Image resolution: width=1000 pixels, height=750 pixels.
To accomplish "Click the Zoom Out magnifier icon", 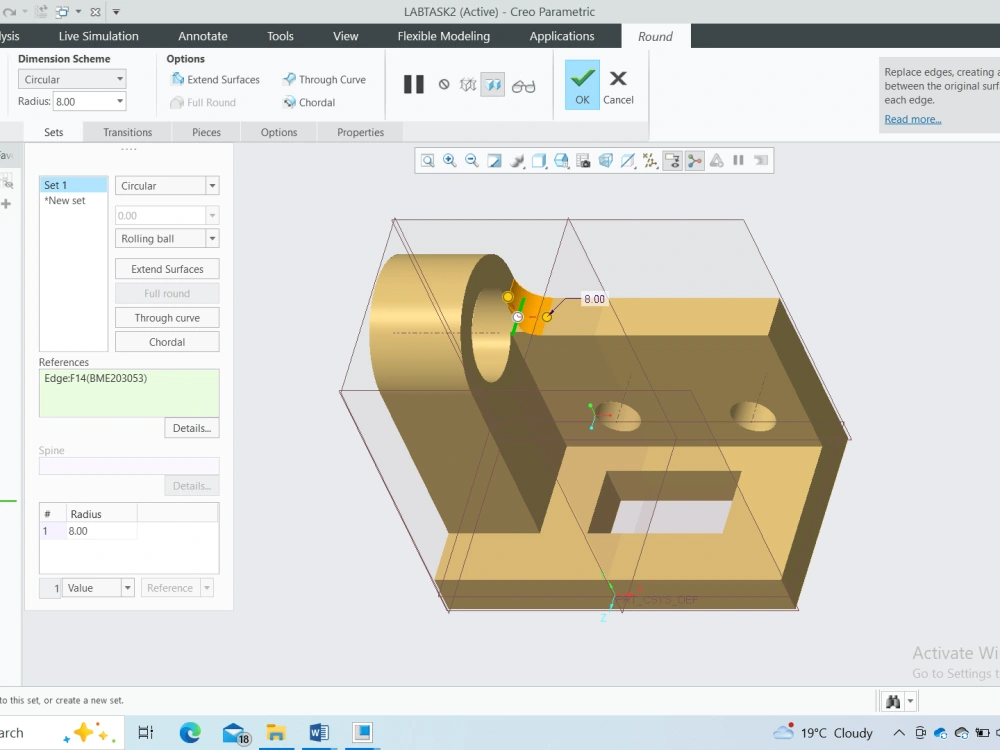I will pos(472,160).
